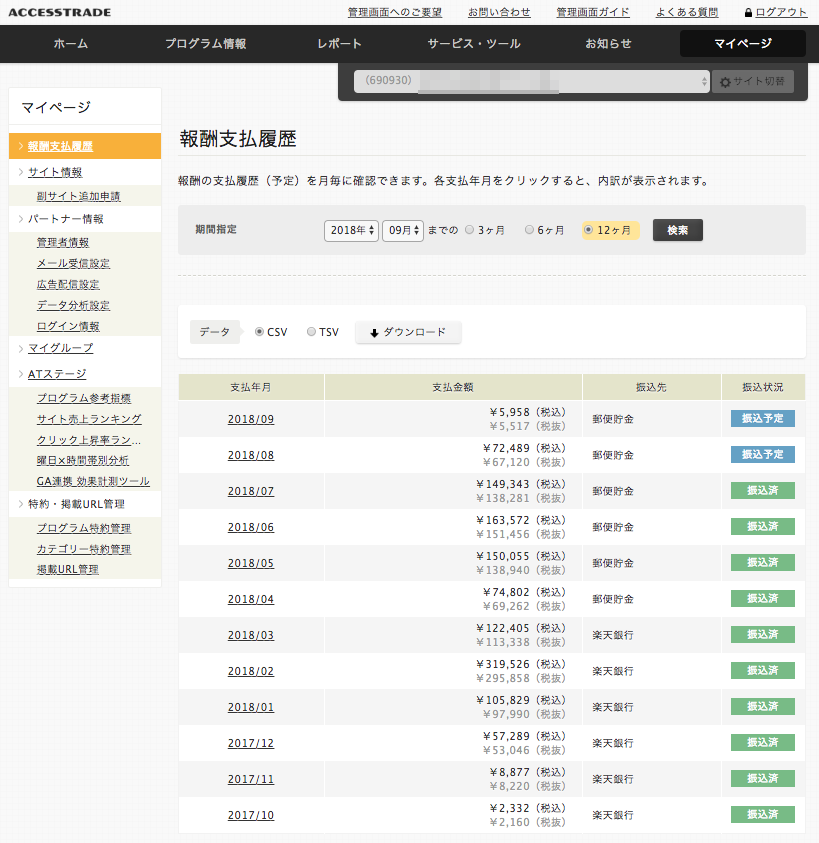Choose CSV data format
Viewport: 819px width, 843px height.
(259, 332)
